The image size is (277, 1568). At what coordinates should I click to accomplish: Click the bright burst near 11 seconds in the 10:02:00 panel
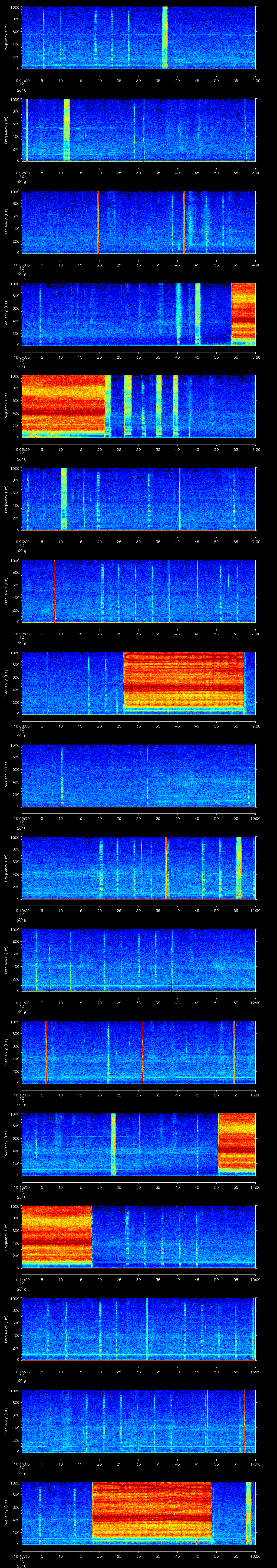[x=67, y=130]
